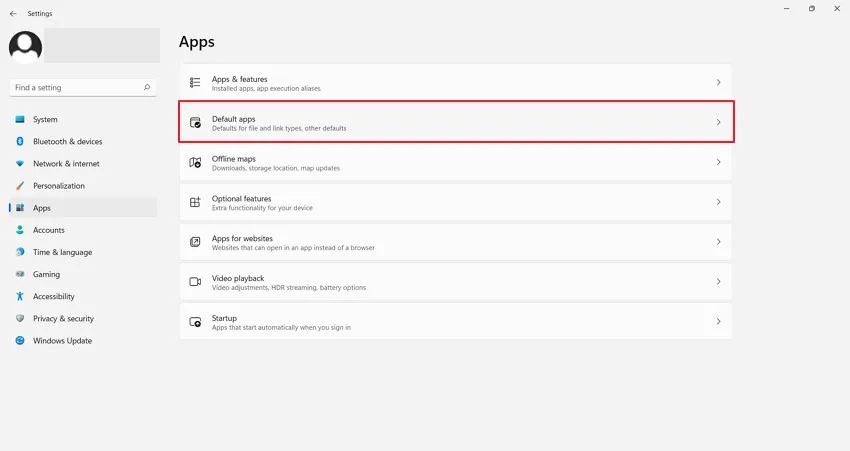Click the search magnifier icon
Image resolution: width=850 pixels, height=451 pixels.
(x=148, y=88)
